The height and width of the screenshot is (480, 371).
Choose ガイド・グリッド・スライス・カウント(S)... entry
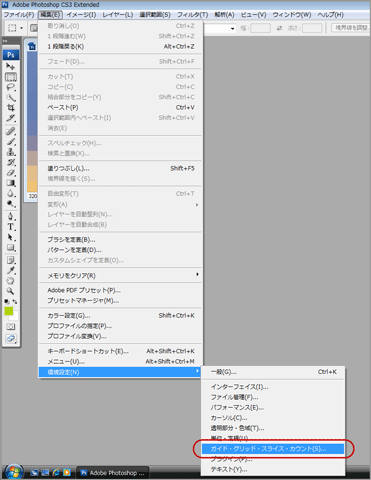tap(273, 449)
